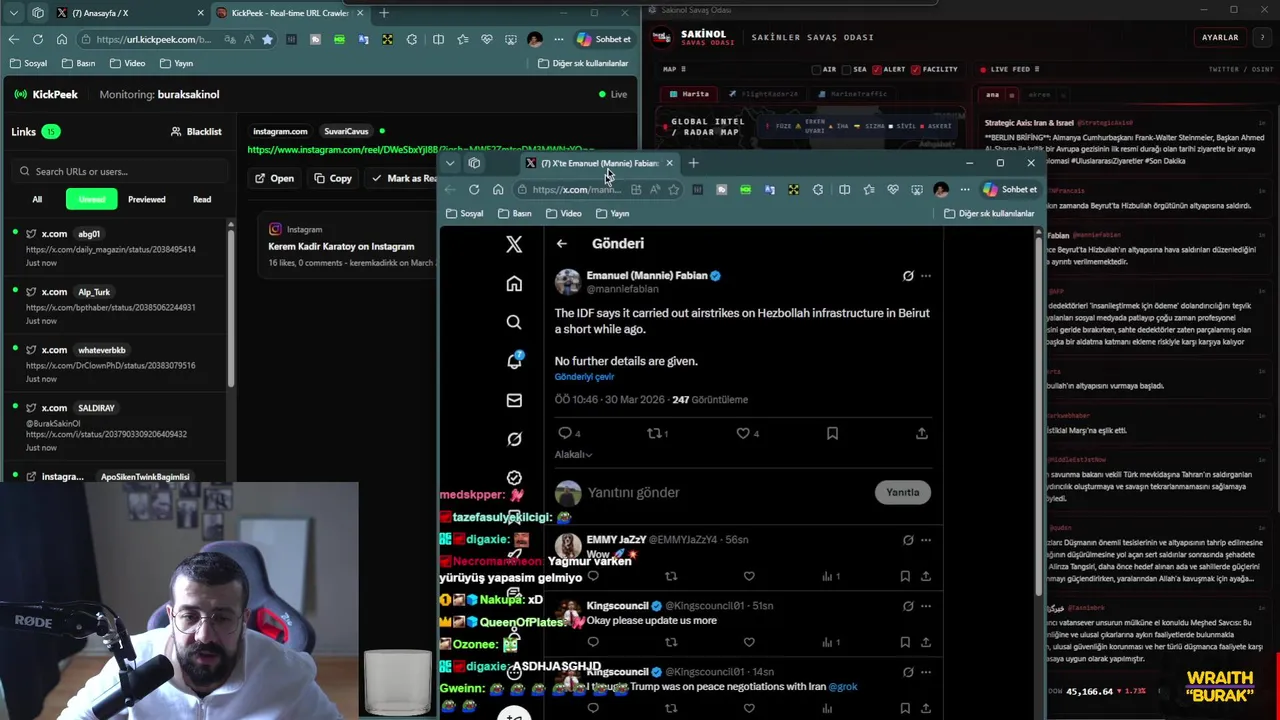Share Emanuel Fabian's post
This screenshot has width=1280, height=720.
tap(921, 433)
